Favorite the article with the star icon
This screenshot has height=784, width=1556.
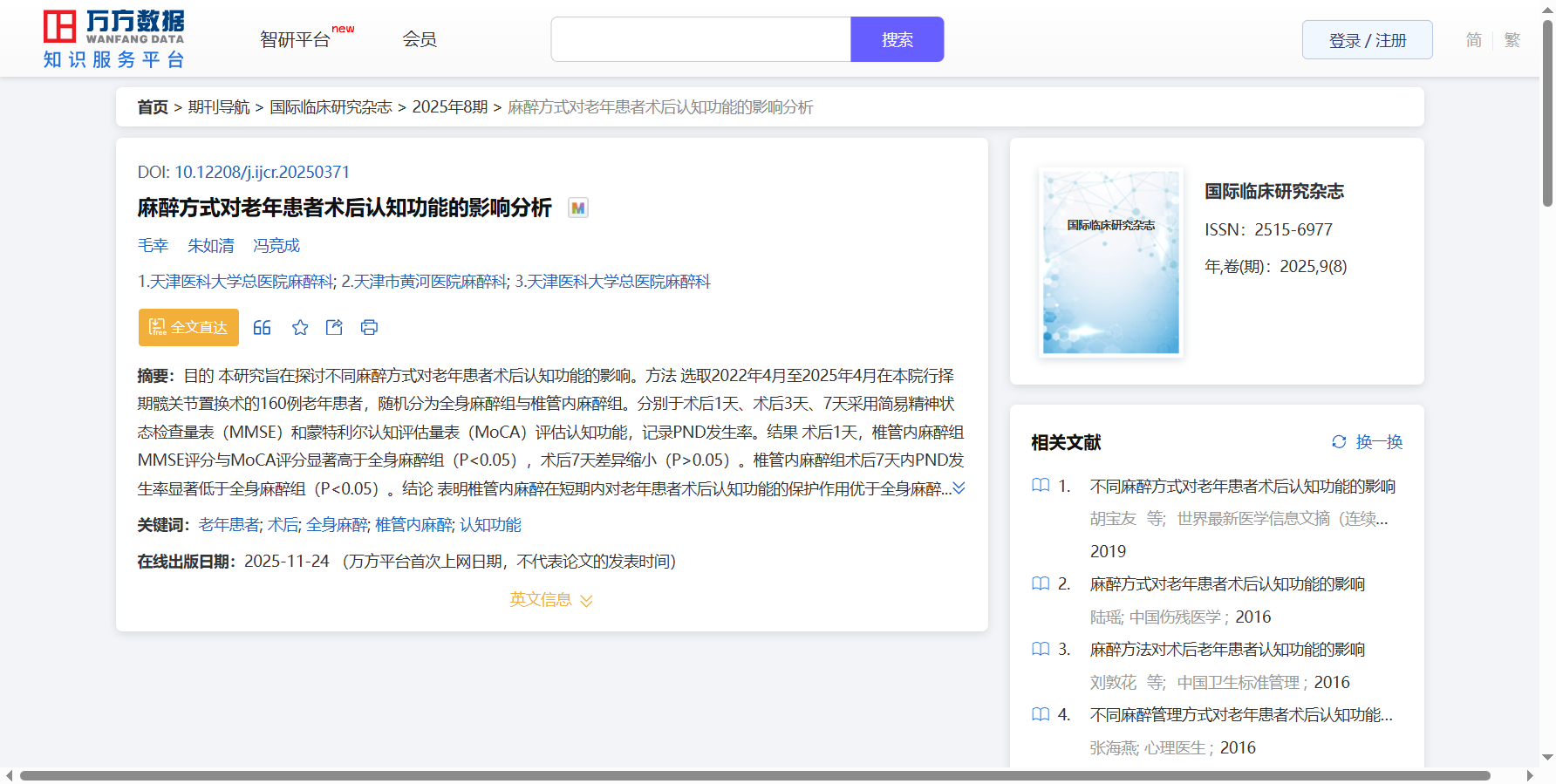click(x=300, y=327)
